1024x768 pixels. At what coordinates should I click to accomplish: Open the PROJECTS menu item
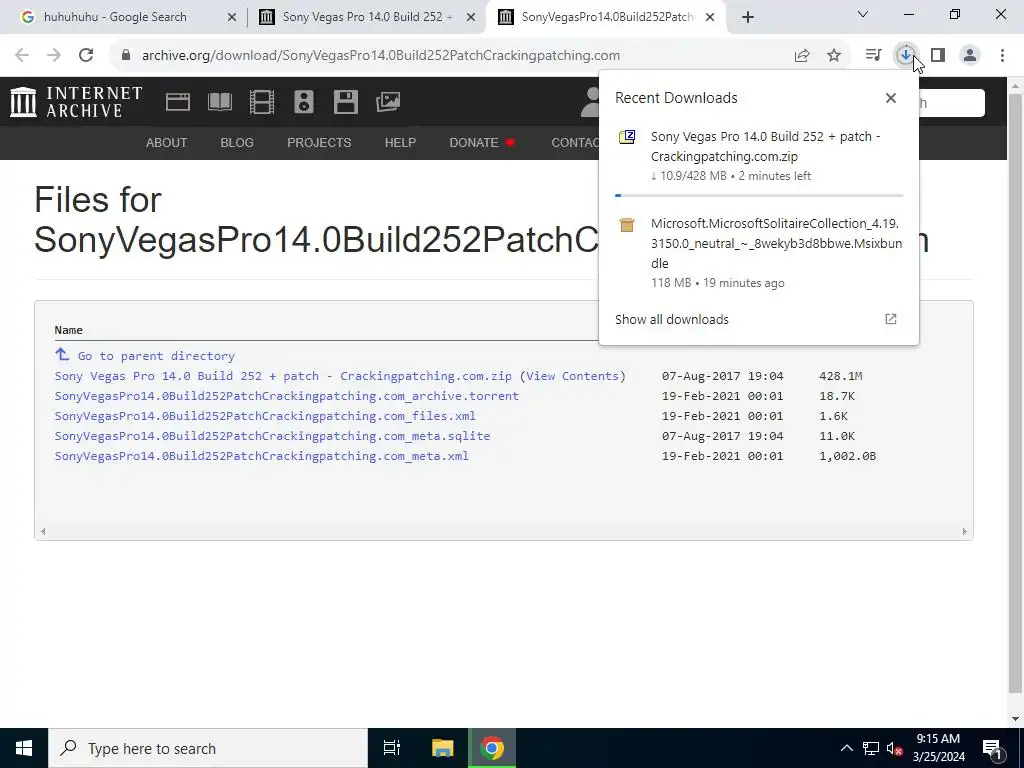[x=319, y=142]
